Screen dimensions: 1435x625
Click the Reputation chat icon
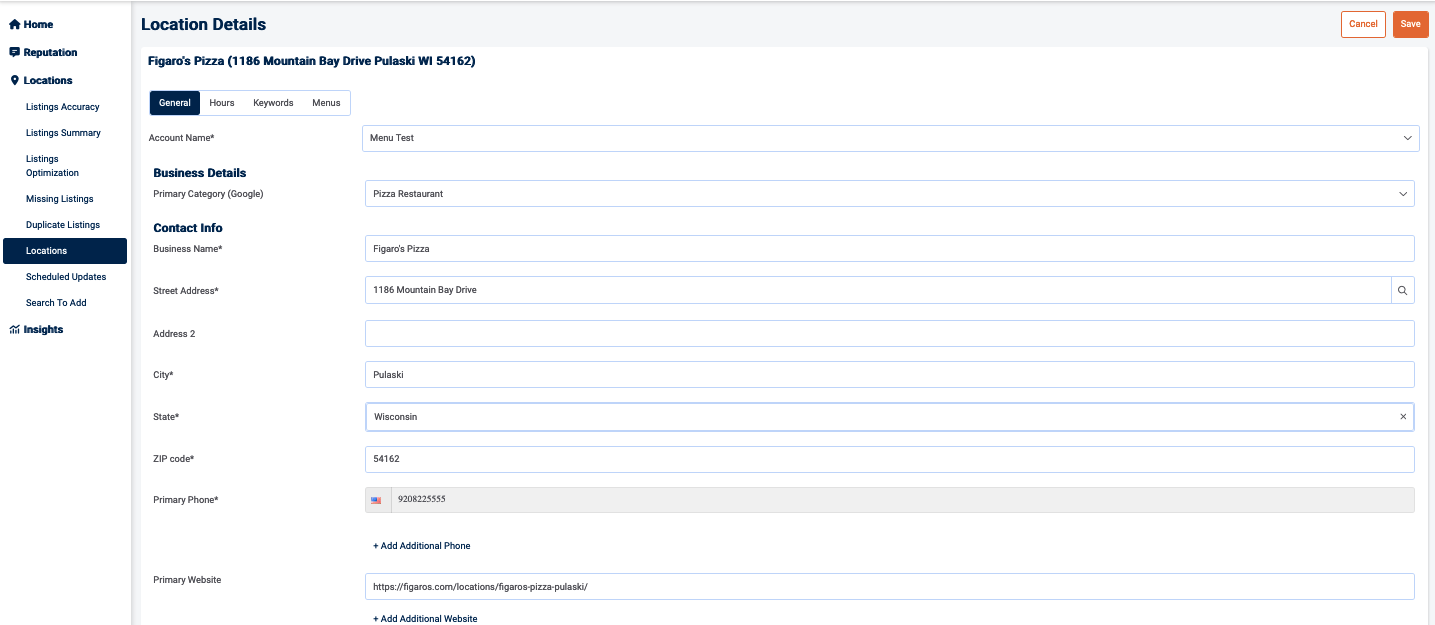click(15, 52)
